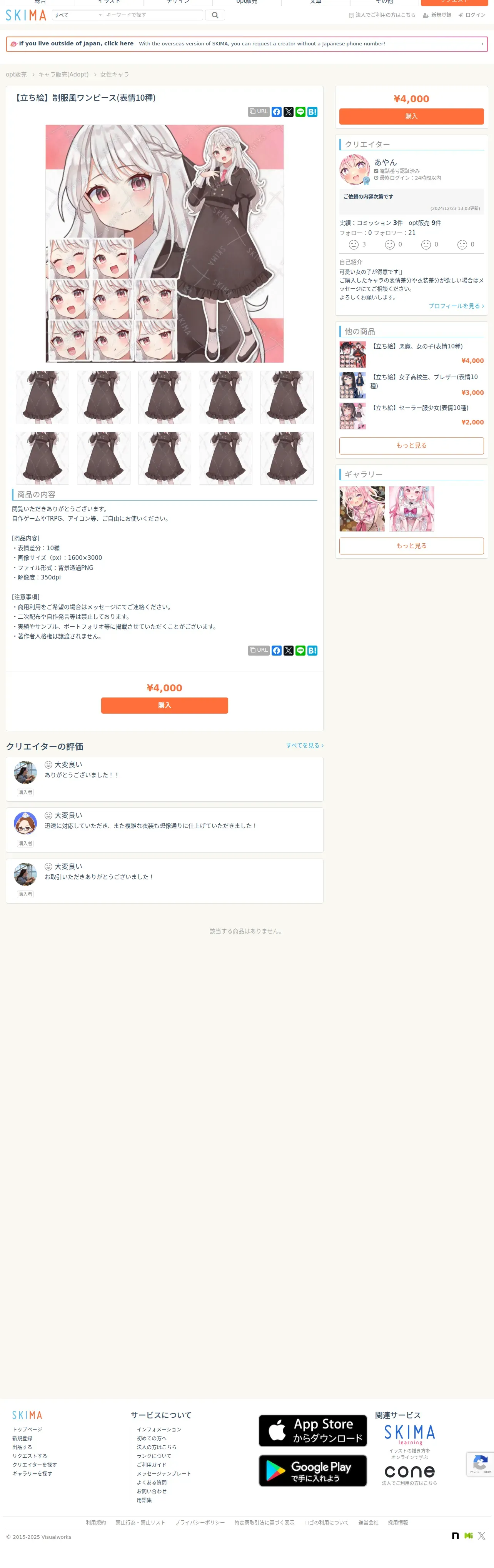
Task: Open the main character illustration image
Action: [x=164, y=243]
